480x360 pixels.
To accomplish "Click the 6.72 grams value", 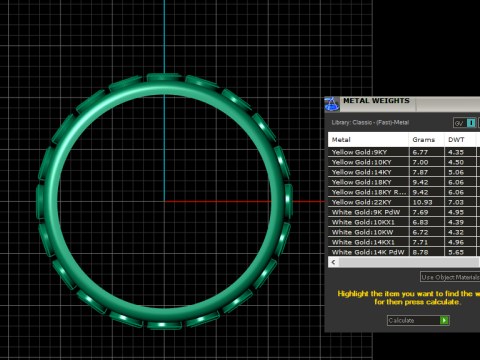I will (x=420, y=232).
